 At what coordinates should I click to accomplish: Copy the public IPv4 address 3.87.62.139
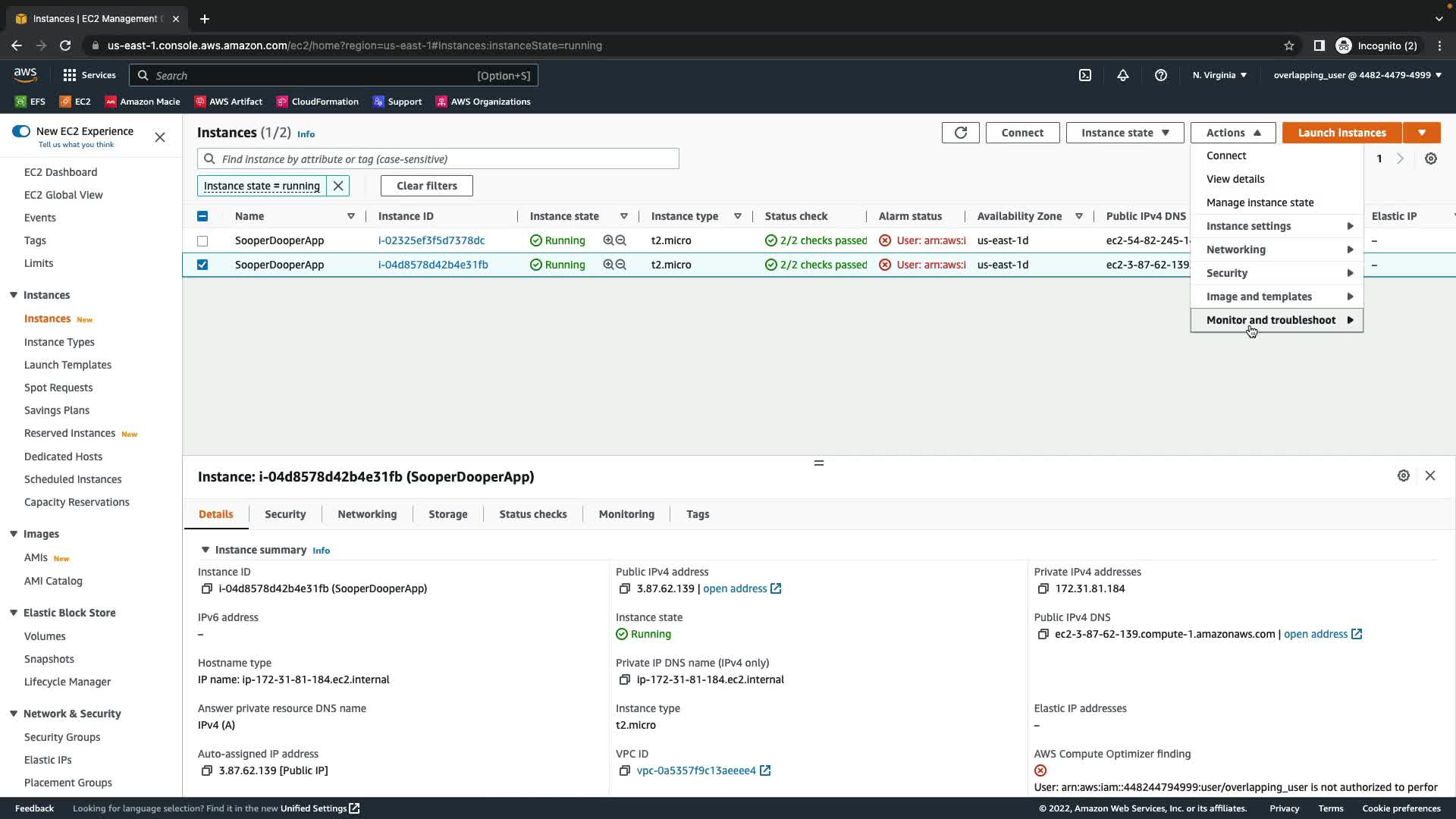pos(624,589)
